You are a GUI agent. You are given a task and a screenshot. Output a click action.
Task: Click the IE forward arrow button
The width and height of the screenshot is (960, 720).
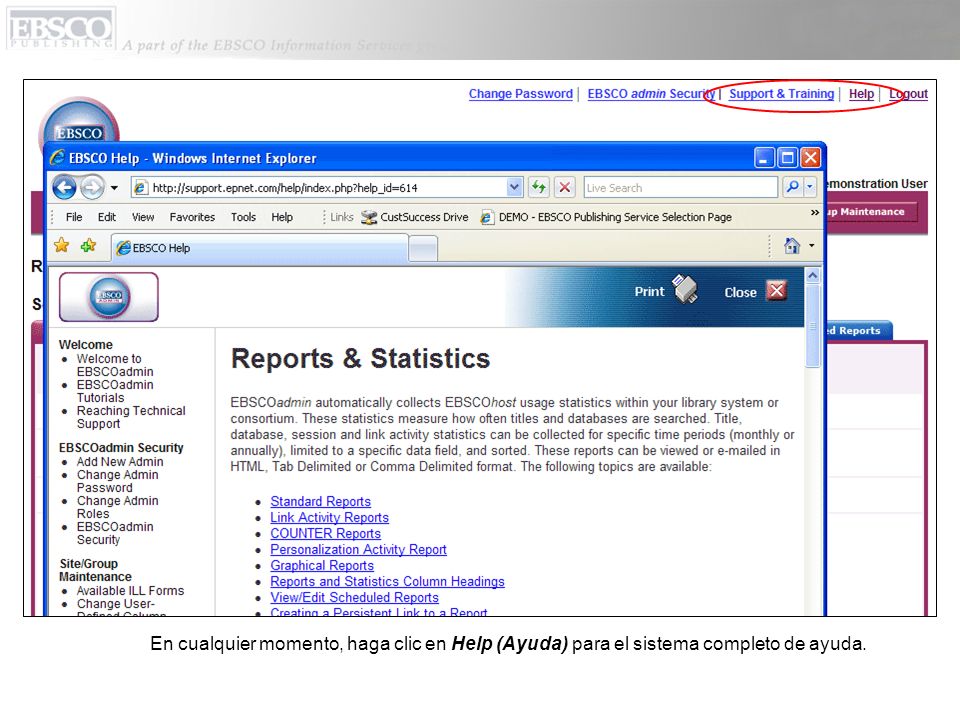click(92, 187)
